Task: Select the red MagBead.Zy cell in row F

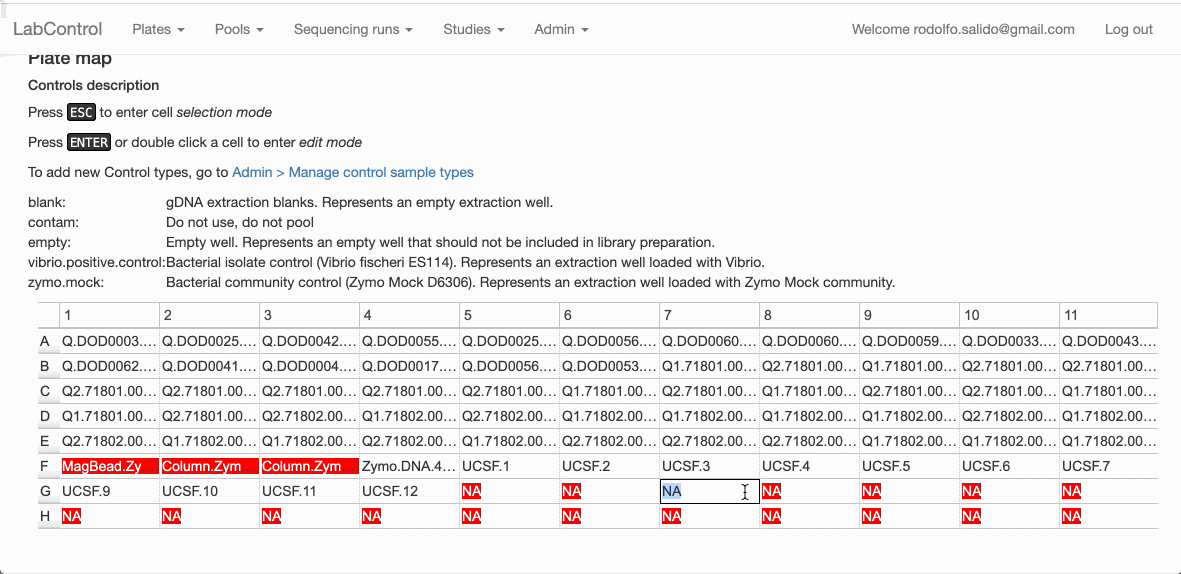Action: tap(109, 466)
